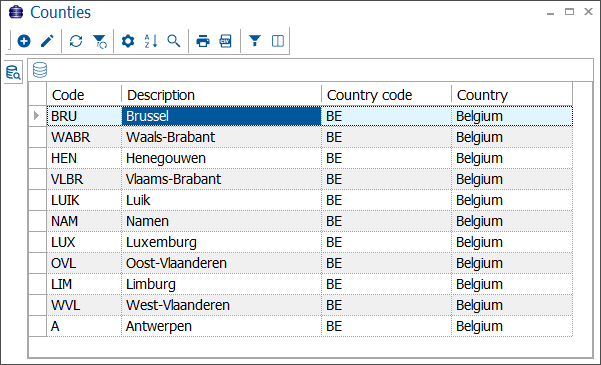This screenshot has width=601, height=365.
Task: Select Luxemburg description cell
Action: tap(221, 242)
